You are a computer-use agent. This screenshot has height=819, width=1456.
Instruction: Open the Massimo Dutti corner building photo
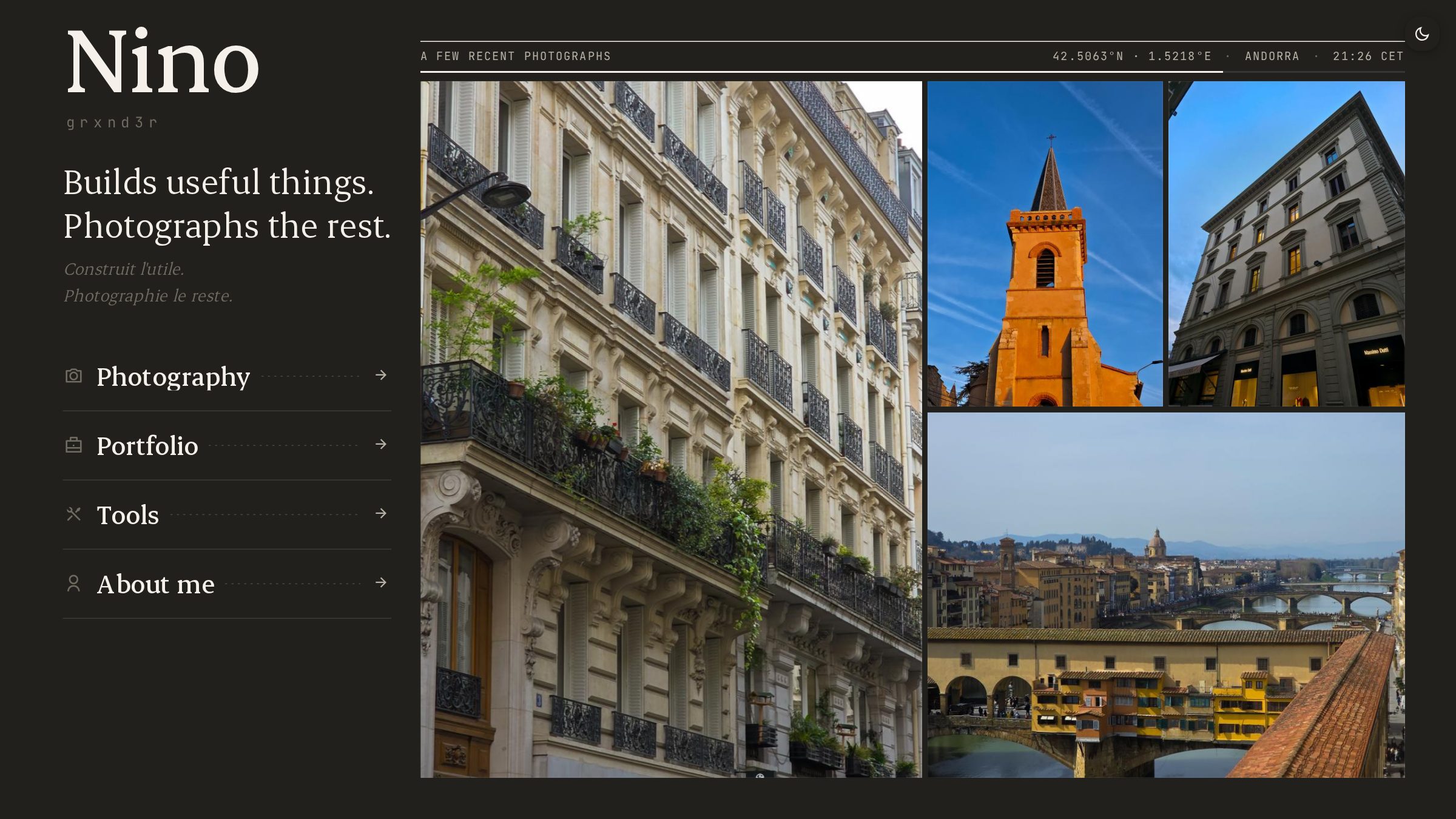tap(1287, 244)
